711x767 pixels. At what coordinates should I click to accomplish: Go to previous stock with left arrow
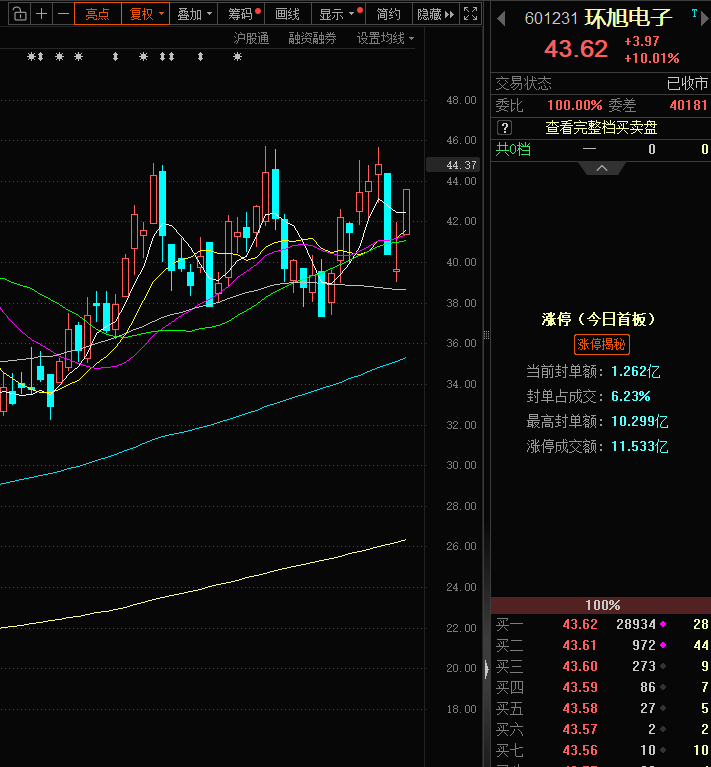click(501, 19)
